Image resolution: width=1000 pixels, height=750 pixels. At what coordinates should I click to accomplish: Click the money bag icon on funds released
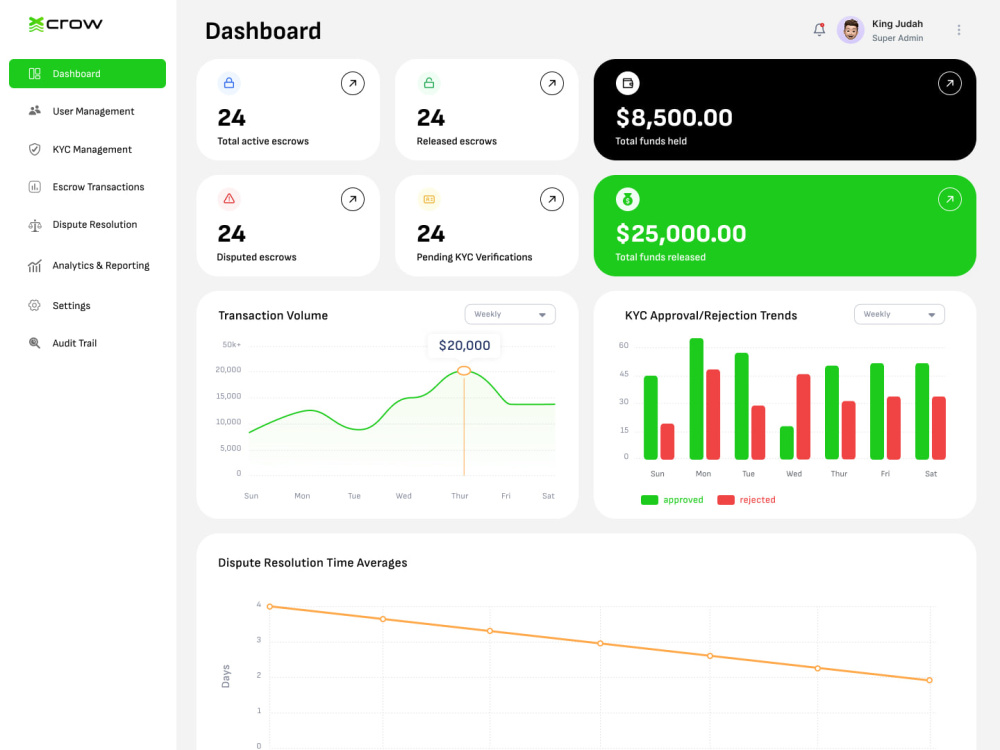tap(628, 200)
